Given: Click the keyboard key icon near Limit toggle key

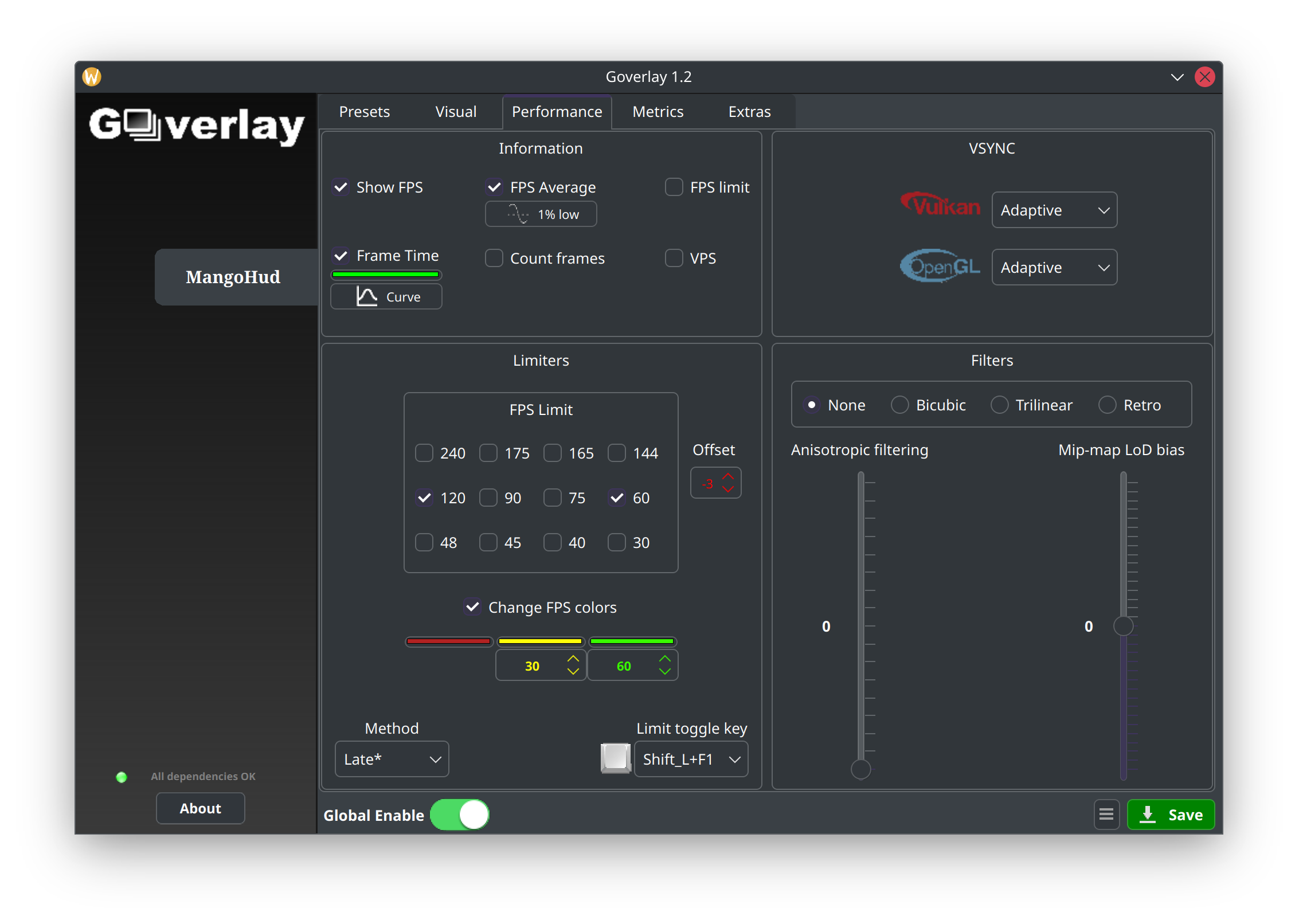Looking at the screenshot, I should (615, 758).
